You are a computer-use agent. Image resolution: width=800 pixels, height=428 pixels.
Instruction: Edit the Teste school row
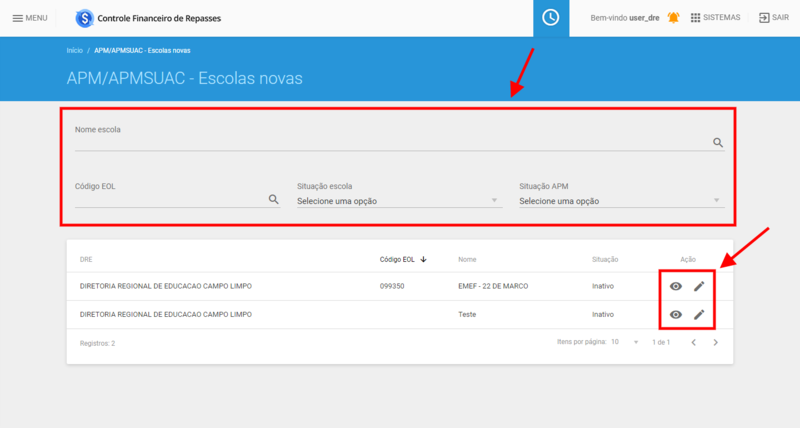[699, 315]
